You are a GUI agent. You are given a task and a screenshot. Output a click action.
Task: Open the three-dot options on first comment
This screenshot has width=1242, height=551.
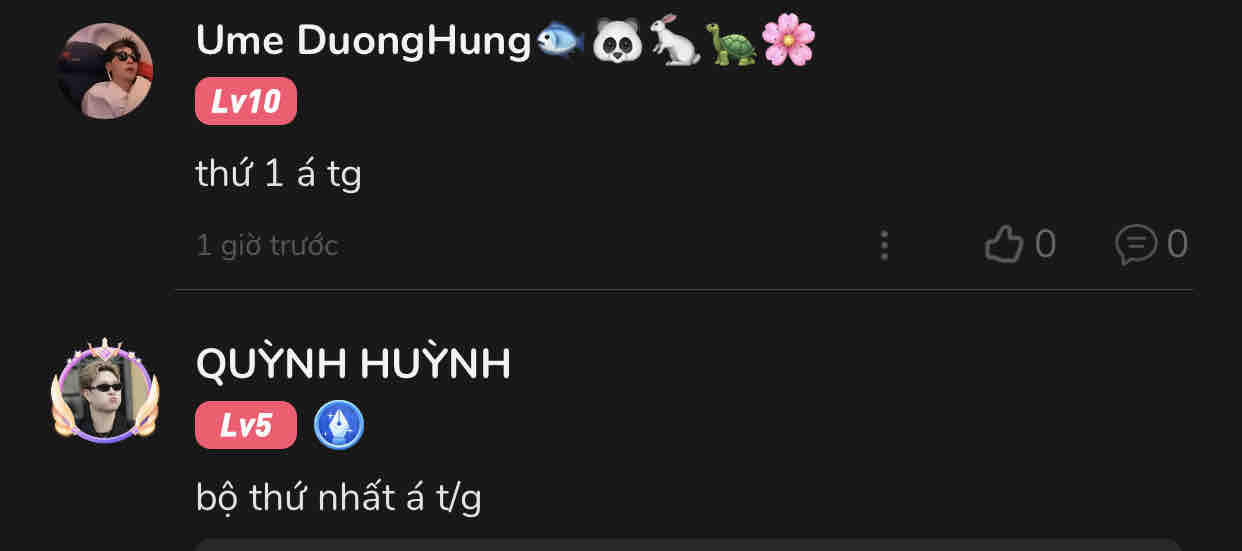pyautogui.click(x=884, y=245)
